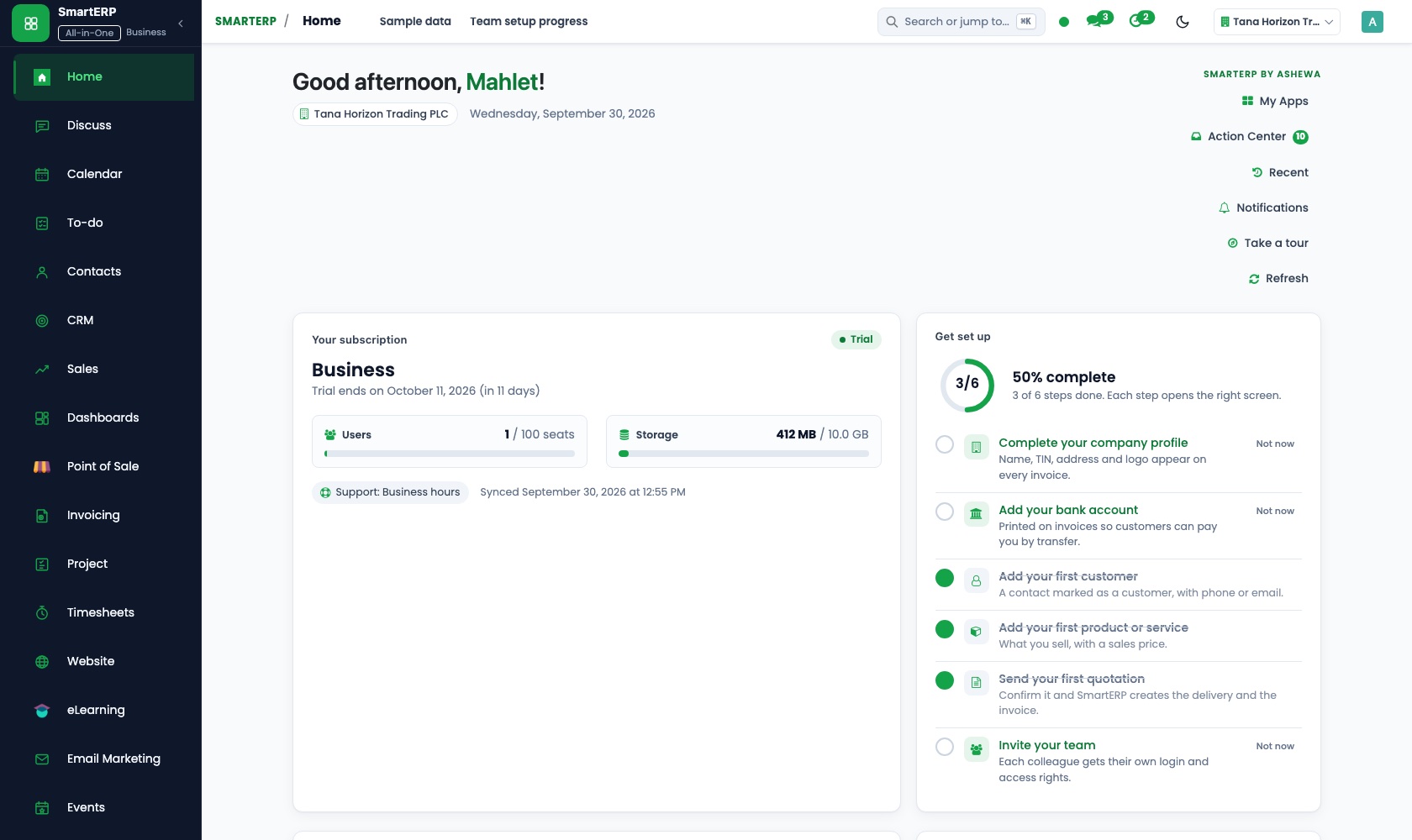Image resolution: width=1412 pixels, height=840 pixels.
Task: Select Home in the sidebar
Action: (x=104, y=77)
